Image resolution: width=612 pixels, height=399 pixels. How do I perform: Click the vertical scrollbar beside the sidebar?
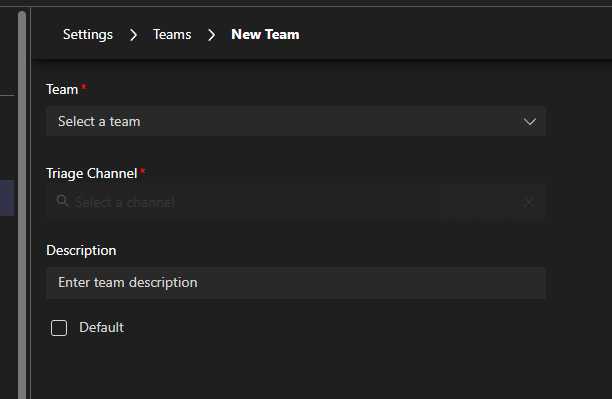tap(22, 205)
